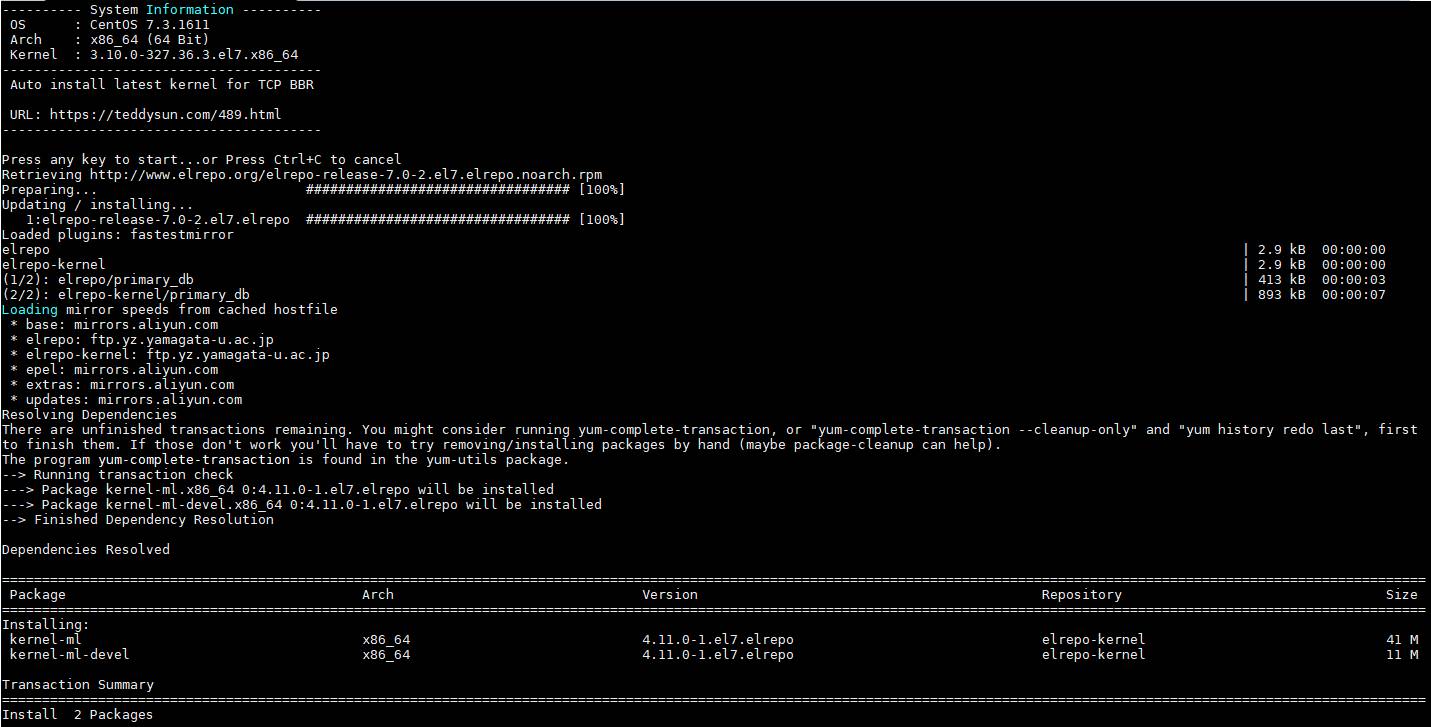The height and width of the screenshot is (727, 1431).
Task: Click the 'Preparing...' progress bar line
Action: click(313, 190)
